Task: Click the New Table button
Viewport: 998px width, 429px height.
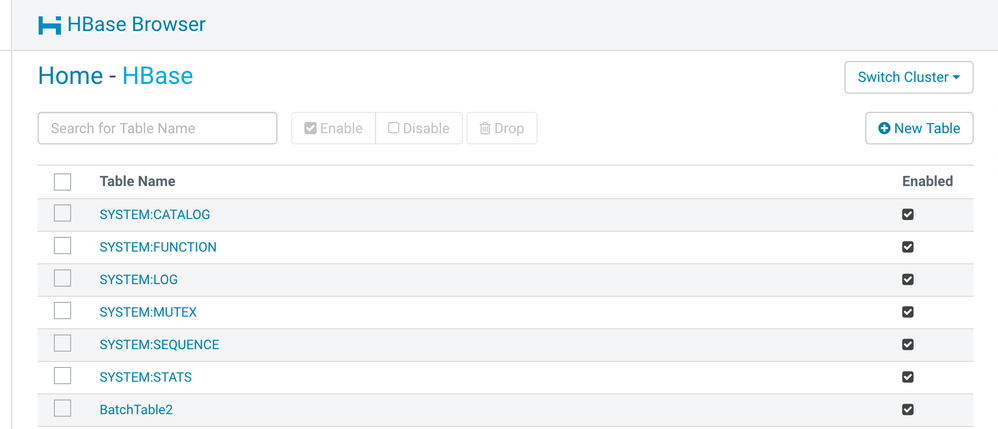Action: click(x=919, y=129)
